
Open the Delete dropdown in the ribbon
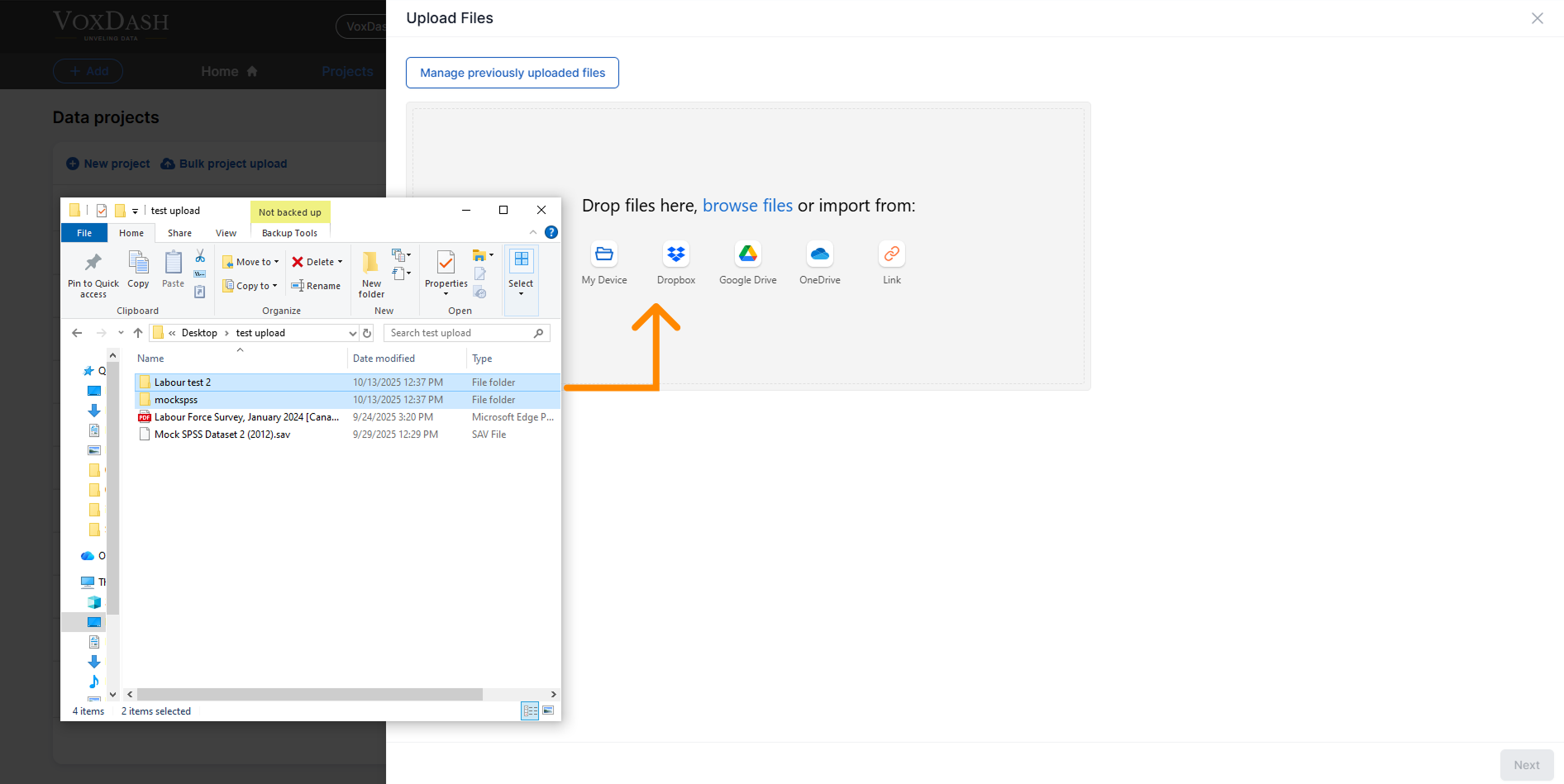coord(317,262)
